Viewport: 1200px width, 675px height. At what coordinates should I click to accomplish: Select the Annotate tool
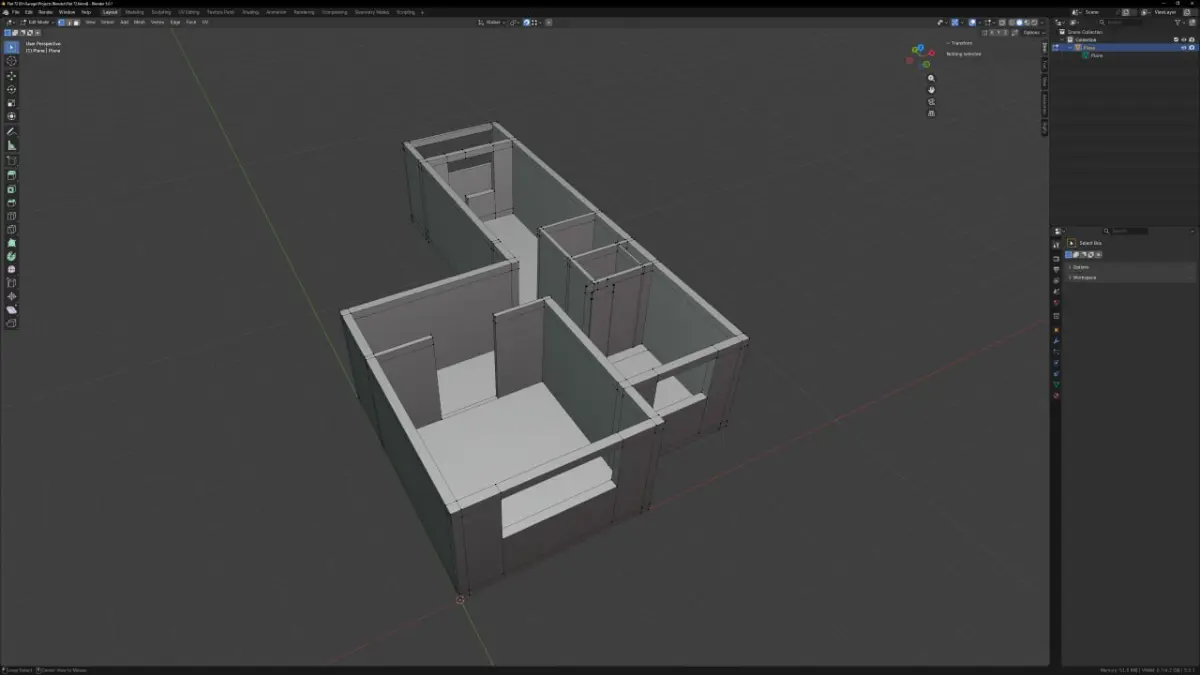tap(12, 131)
